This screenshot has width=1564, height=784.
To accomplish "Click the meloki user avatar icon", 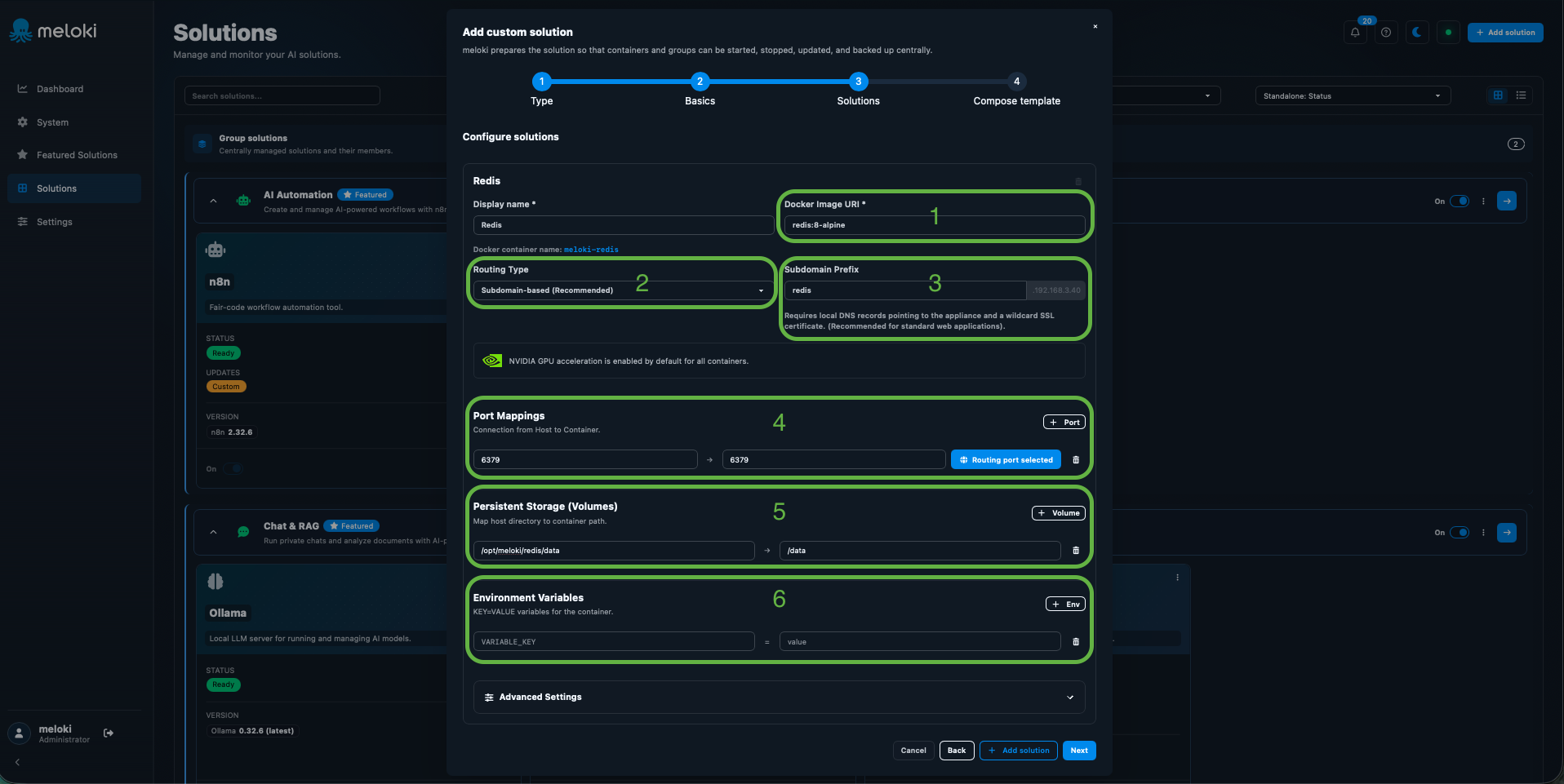I will click(x=19, y=733).
